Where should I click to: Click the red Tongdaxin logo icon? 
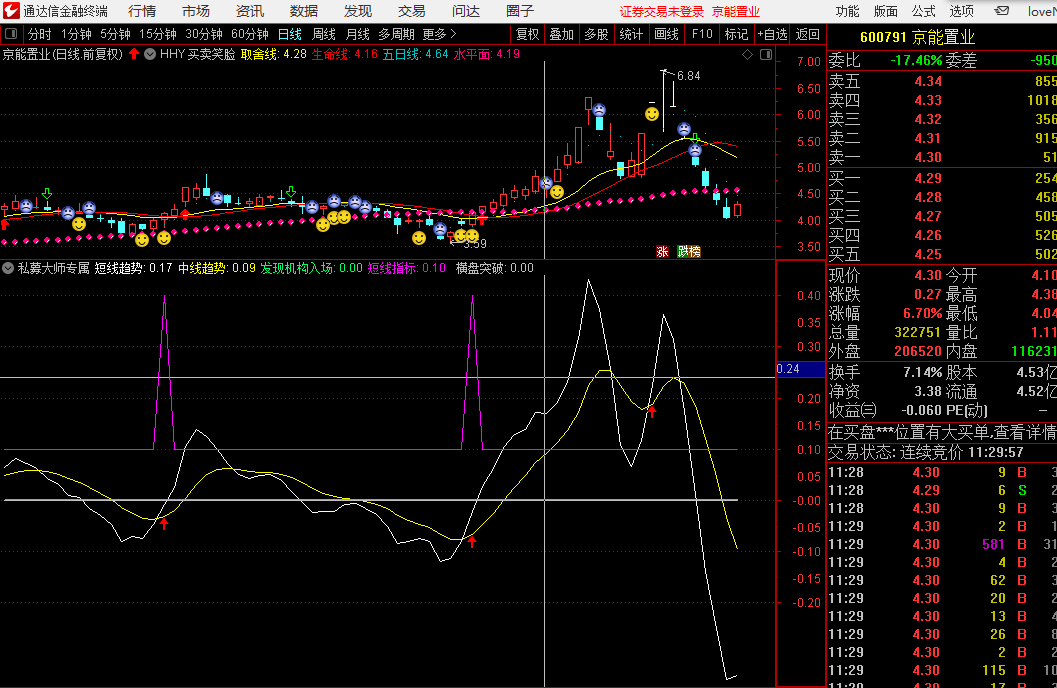point(11,11)
